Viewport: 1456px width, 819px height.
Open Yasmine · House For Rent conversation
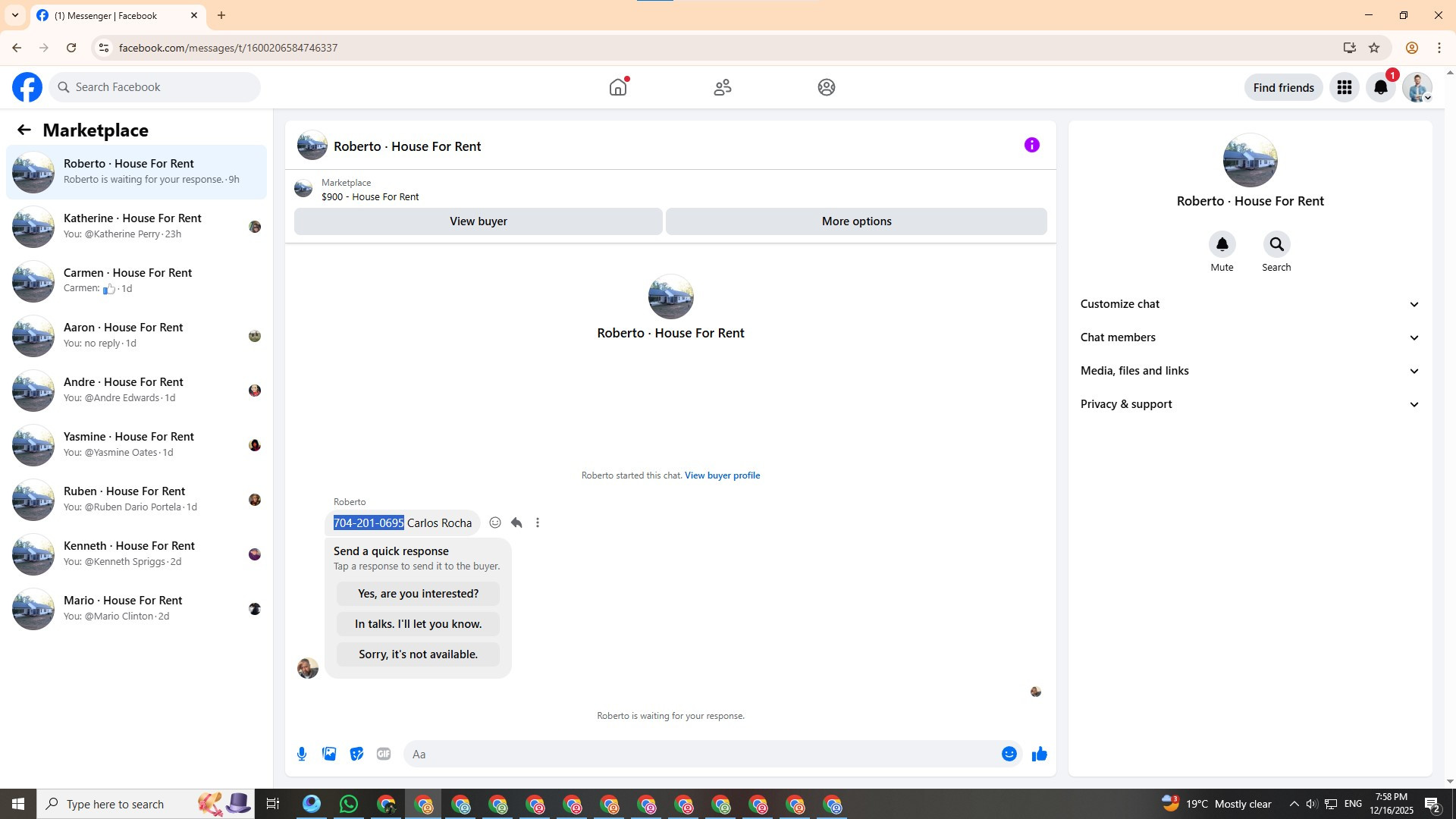click(136, 445)
